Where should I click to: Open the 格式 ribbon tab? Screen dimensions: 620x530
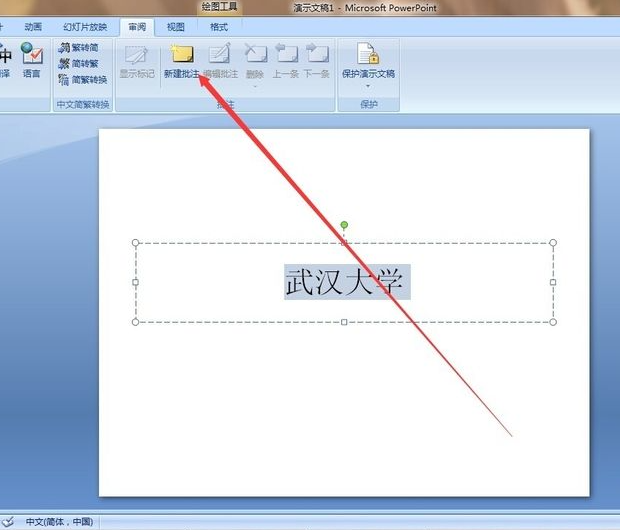click(x=219, y=27)
